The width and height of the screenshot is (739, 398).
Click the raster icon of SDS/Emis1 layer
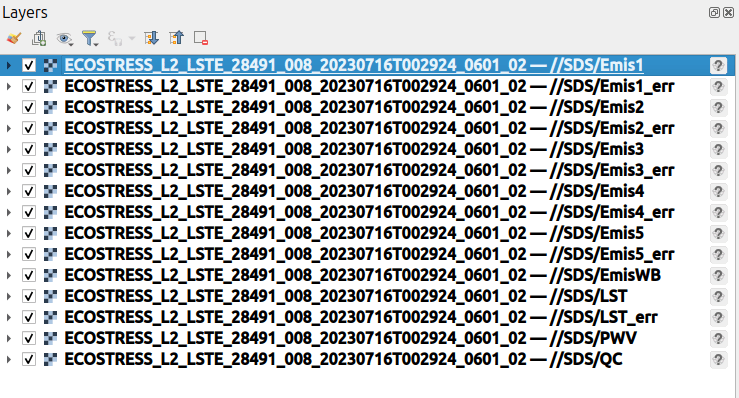50,65
